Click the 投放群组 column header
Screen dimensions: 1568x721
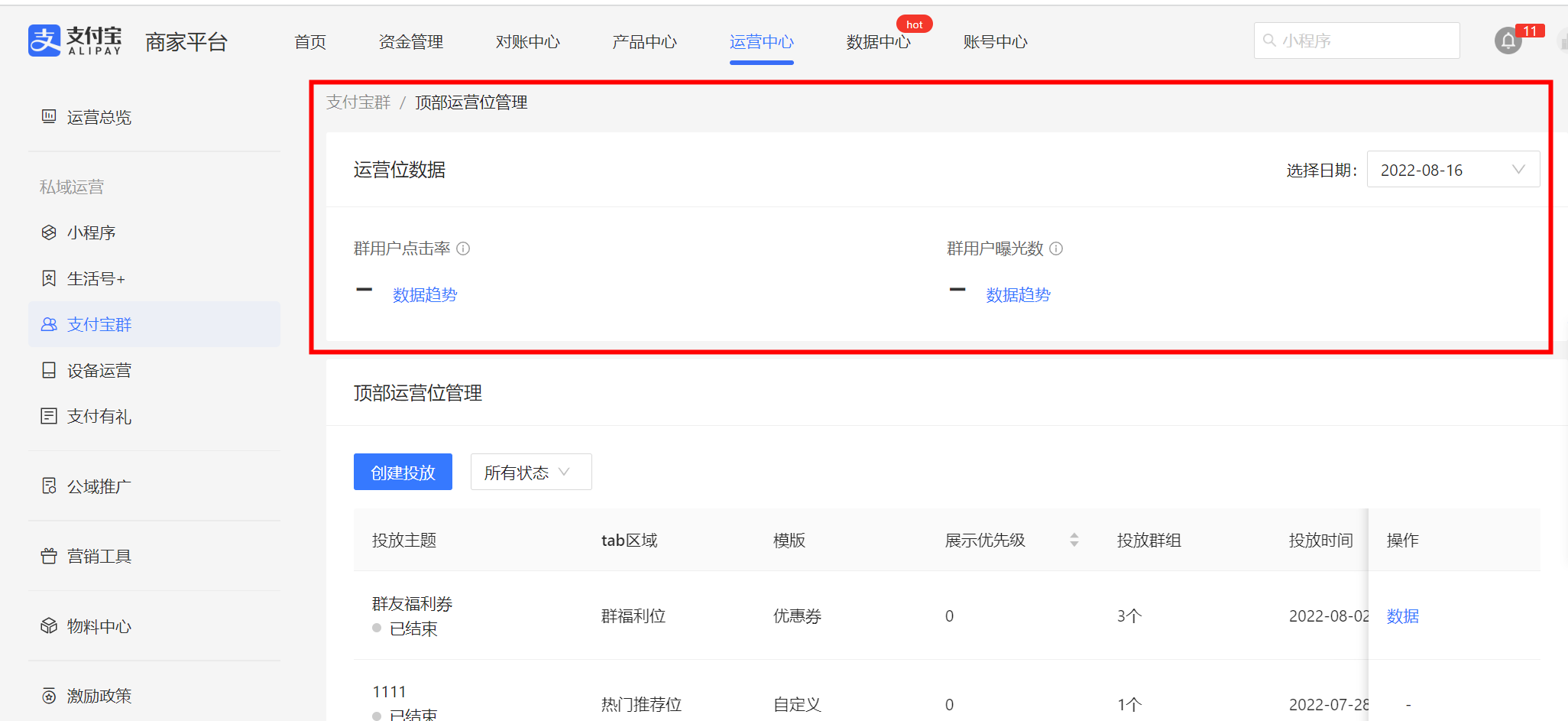tap(1149, 540)
